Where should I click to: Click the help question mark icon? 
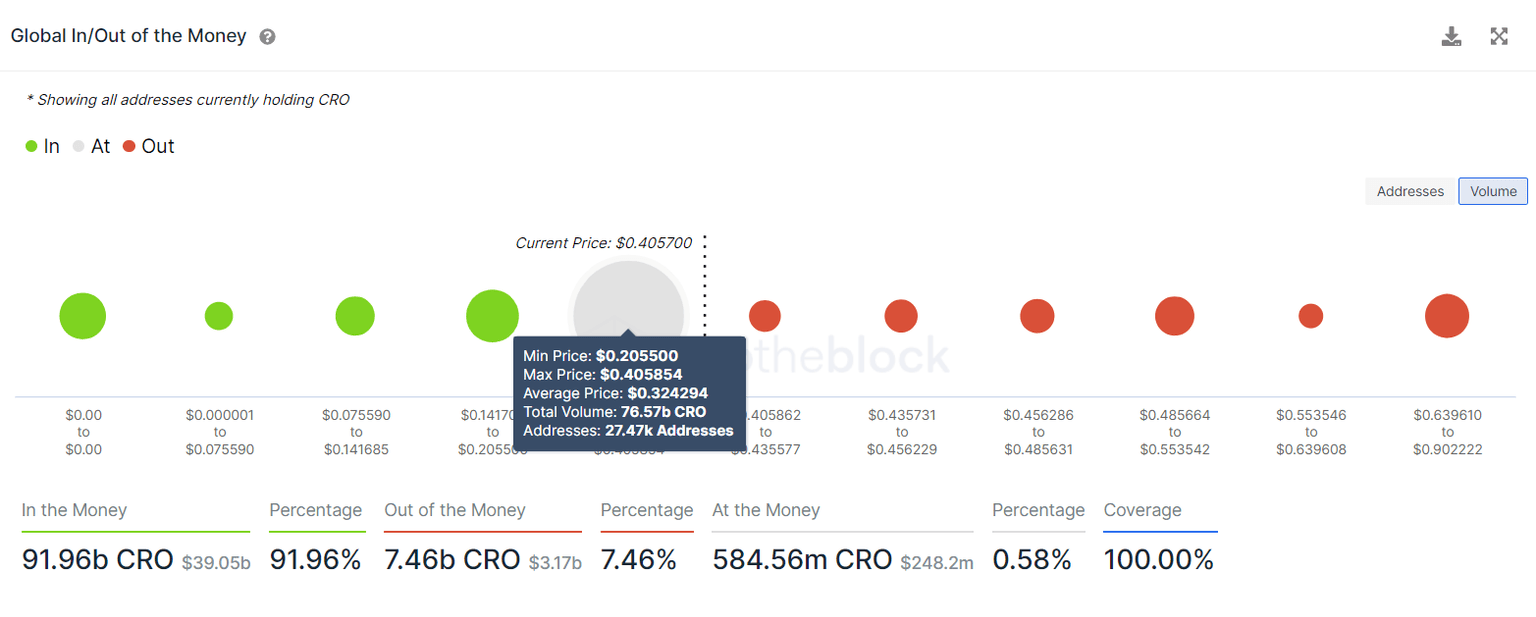(x=267, y=37)
